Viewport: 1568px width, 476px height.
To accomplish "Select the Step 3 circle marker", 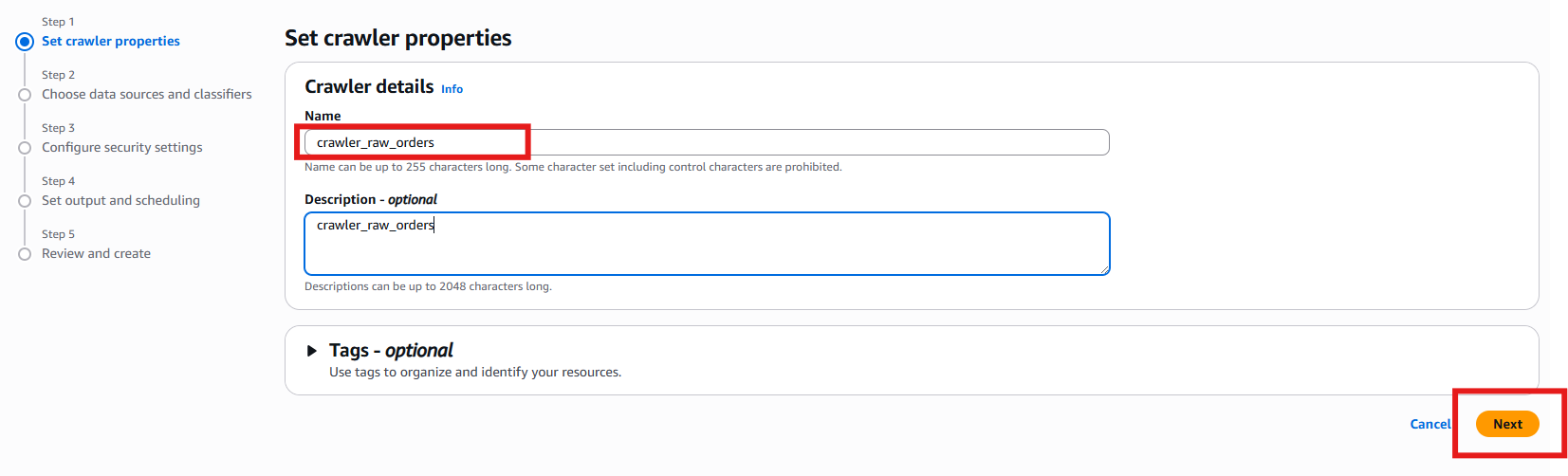I will [25, 148].
